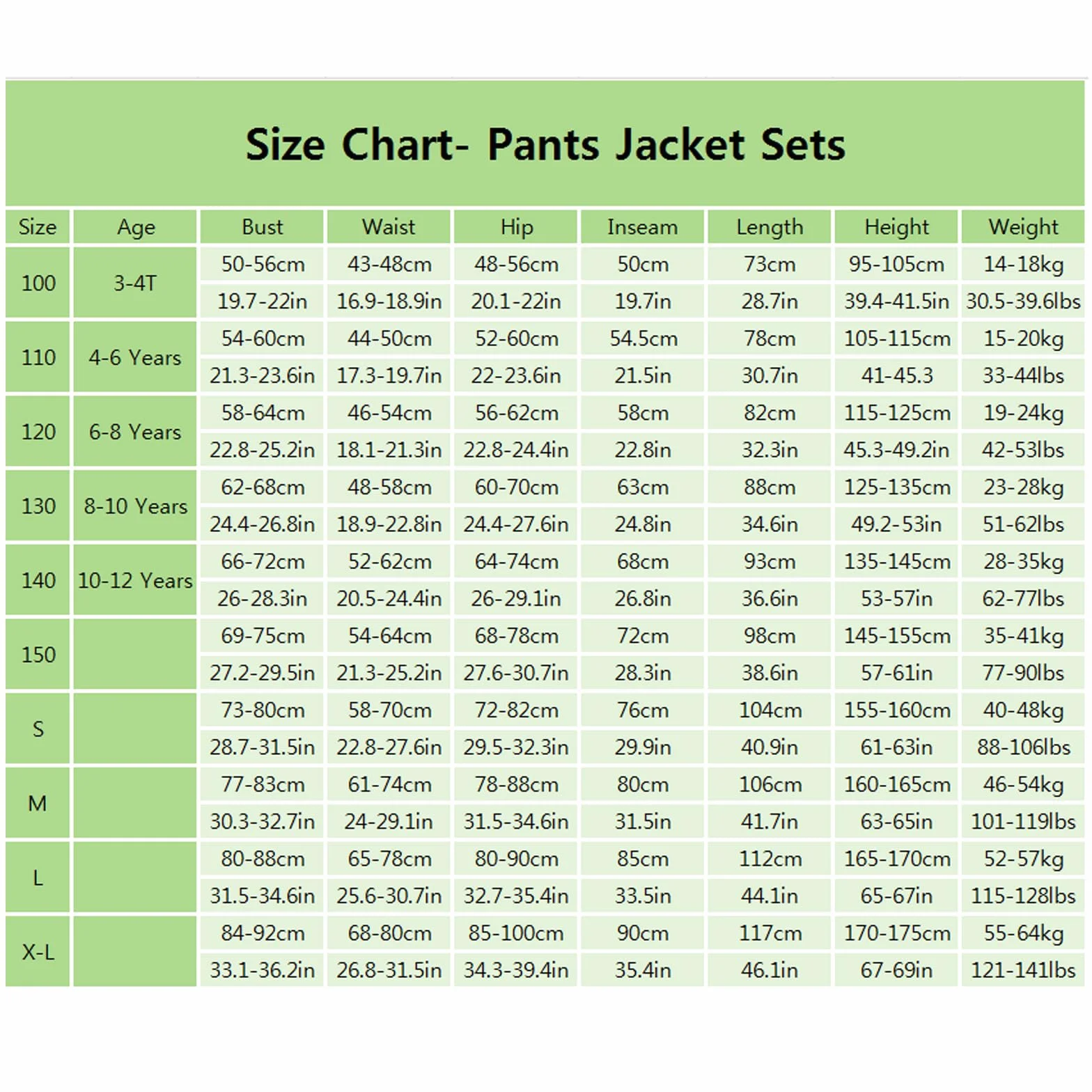Select the size 100 row label
The height and width of the screenshot is (1092, 1092).
pyautogui.click(x=38, y=283)
